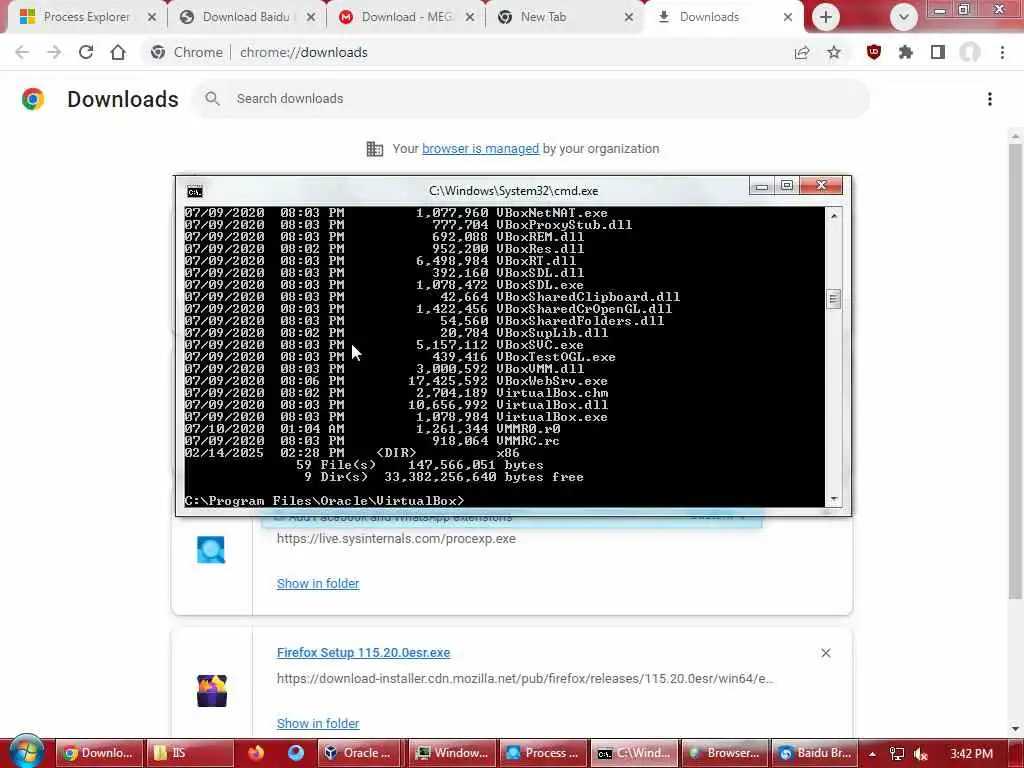Viewport: 1024px width, 768px height.
Task: Go back using the browser back arrow
Action: [x=22, y=52]
